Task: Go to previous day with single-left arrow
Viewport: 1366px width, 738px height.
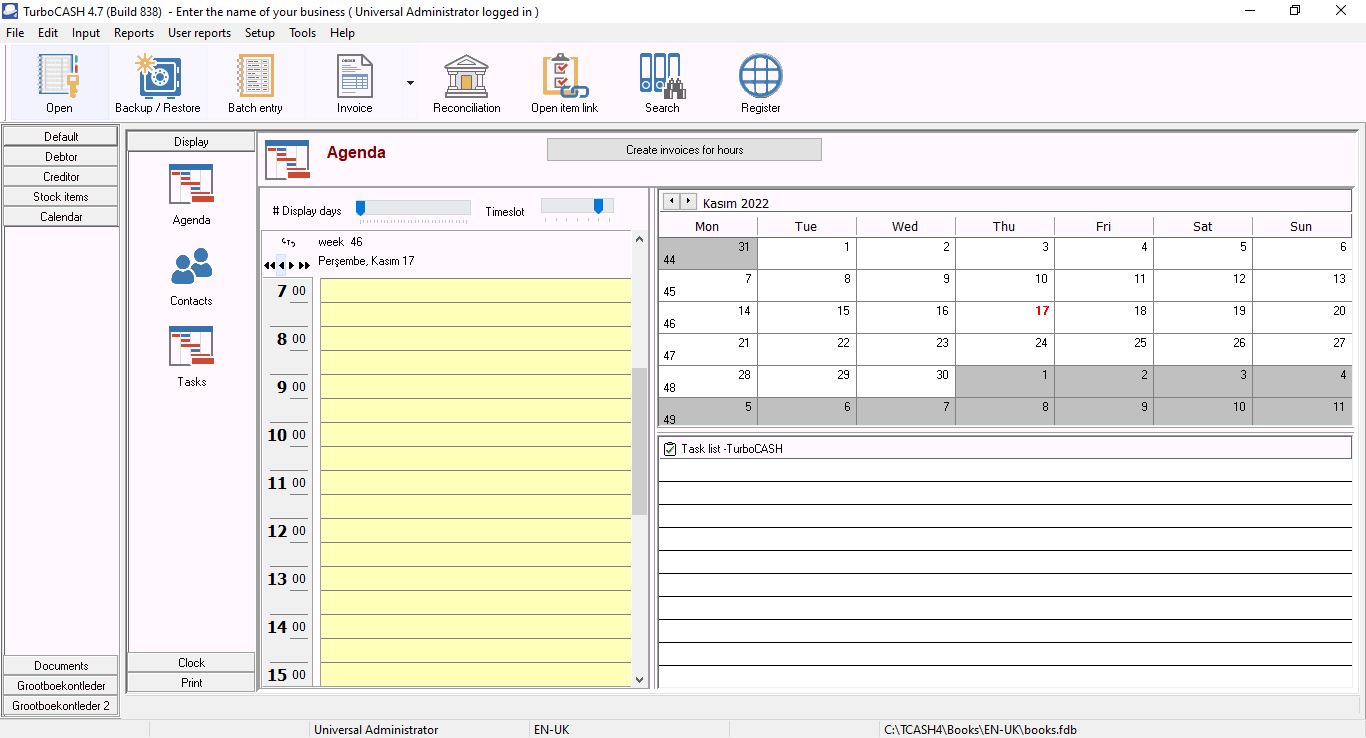Action: click(x=281, y=265)
